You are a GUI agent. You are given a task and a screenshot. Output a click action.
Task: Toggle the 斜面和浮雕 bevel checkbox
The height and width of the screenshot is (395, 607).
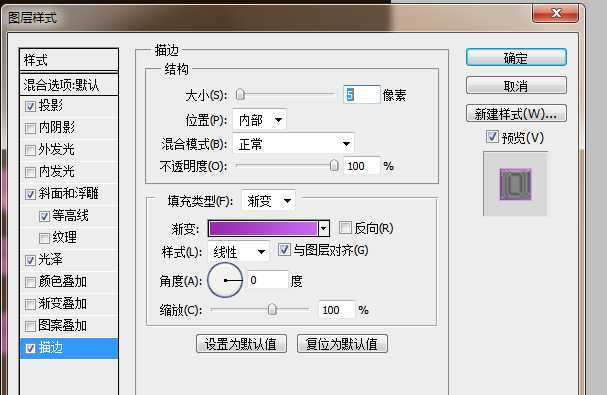[30, 194]
